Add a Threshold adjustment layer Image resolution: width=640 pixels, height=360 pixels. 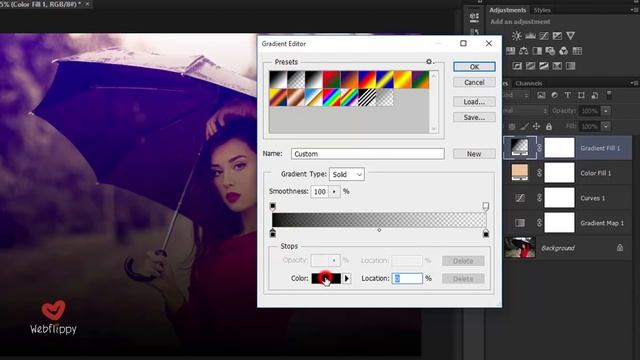(x=544, y=66)
